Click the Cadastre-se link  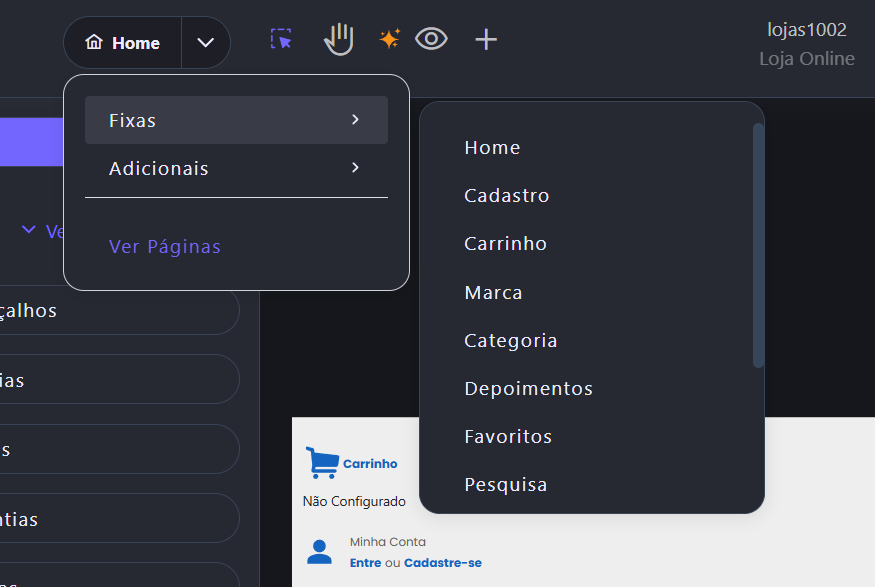pos(443,563)
